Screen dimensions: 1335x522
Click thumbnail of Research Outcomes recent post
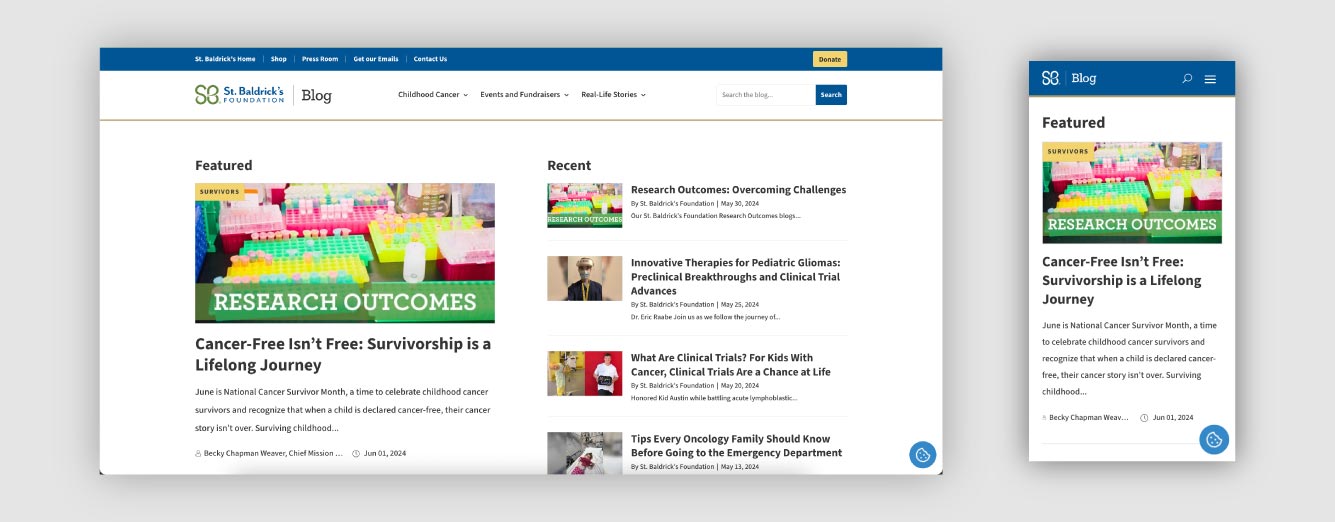(x=585, y=205)
